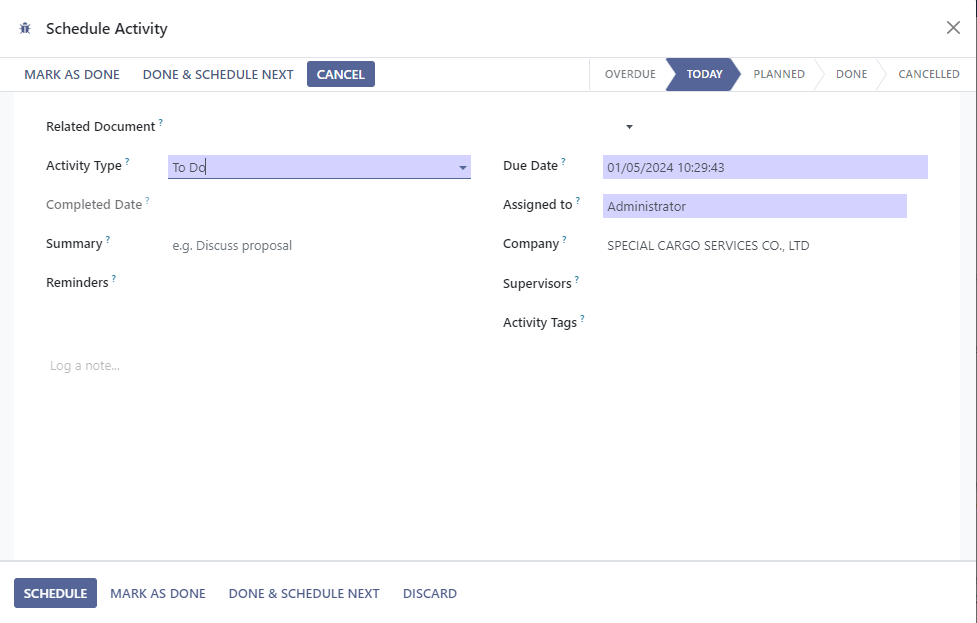
Task: Click the Due Date field
Action: [763, 166]
